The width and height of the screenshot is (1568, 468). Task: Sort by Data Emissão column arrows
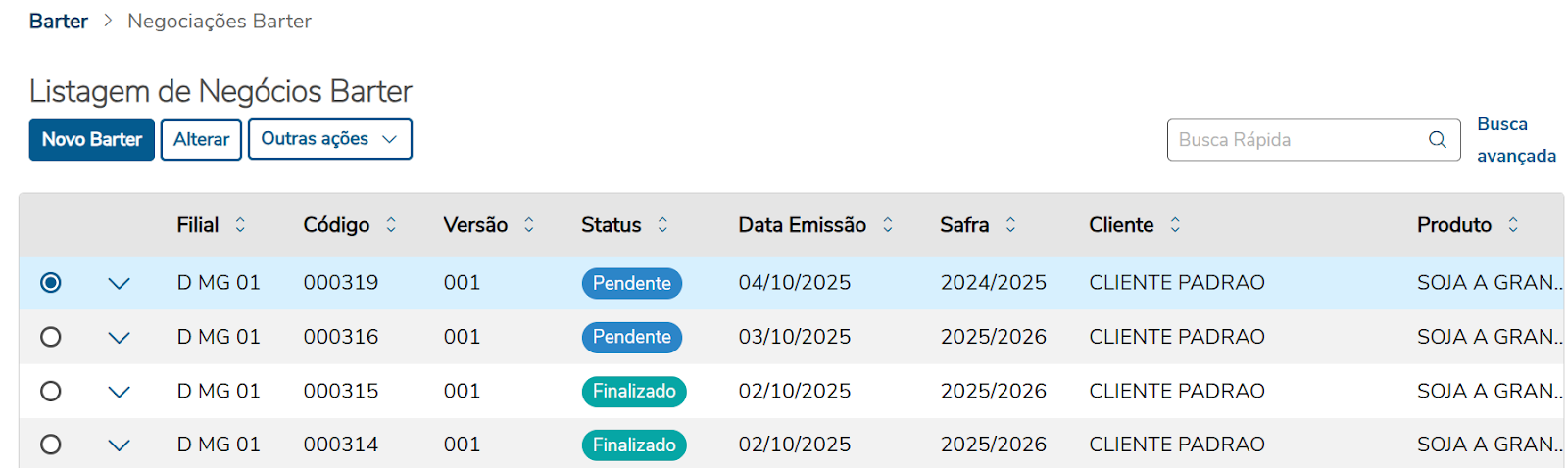[888, 225]
